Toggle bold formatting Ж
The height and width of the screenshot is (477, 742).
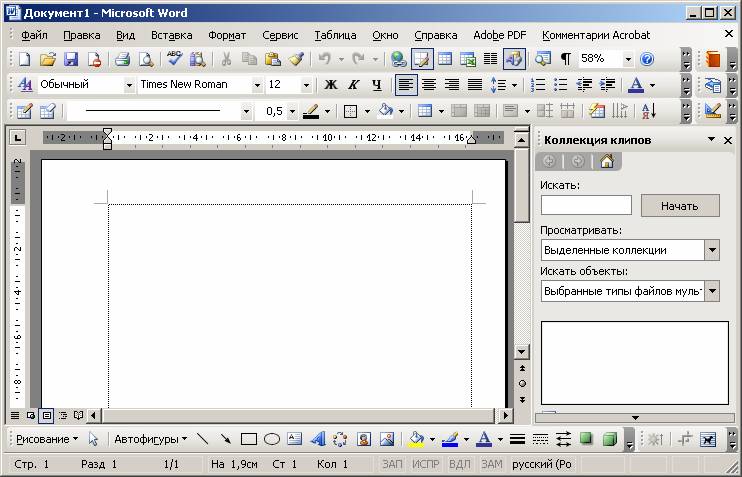(x=330, y=85)
